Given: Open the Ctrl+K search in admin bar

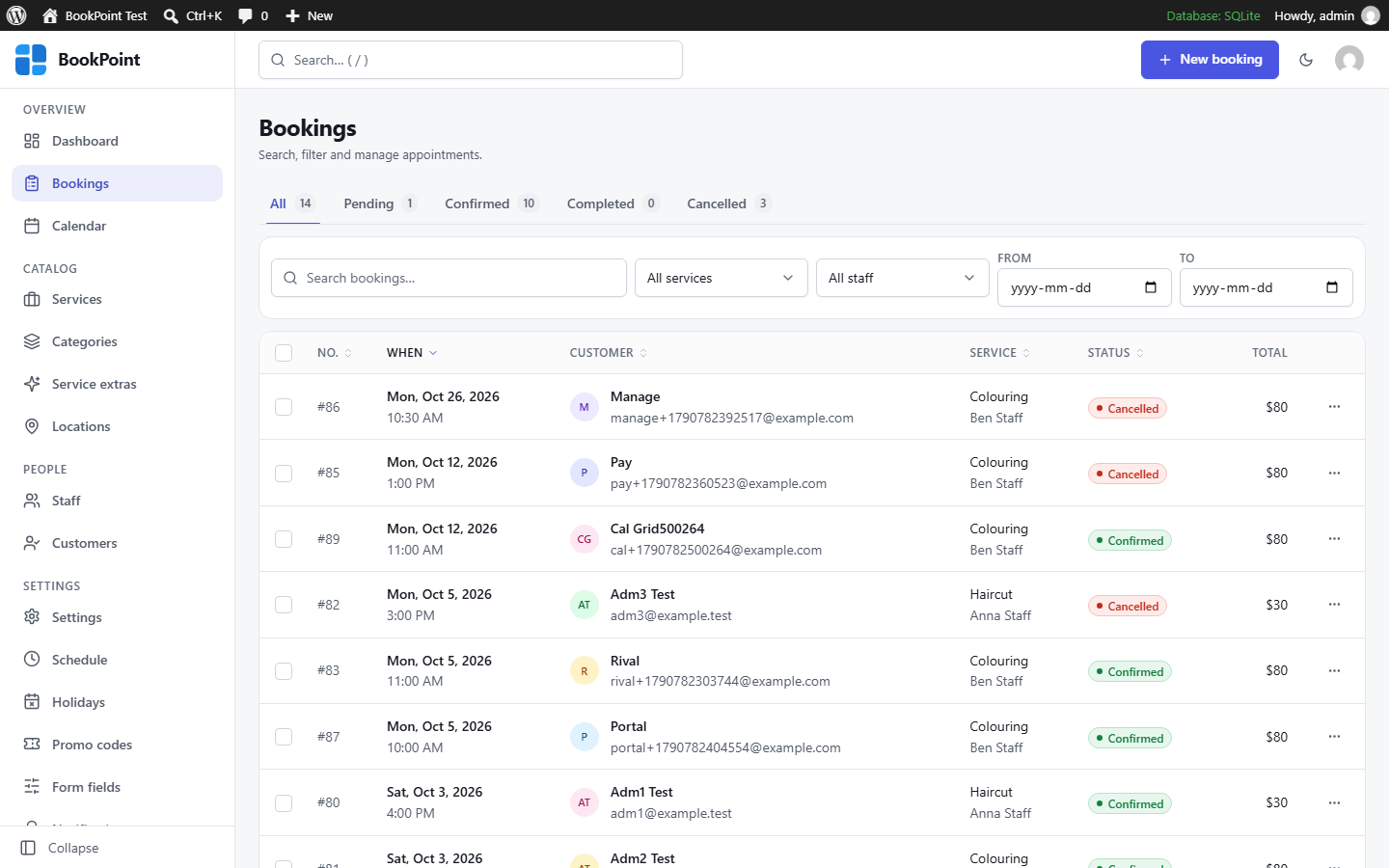Looking at the screenshot, I should [x=193, y=15].
